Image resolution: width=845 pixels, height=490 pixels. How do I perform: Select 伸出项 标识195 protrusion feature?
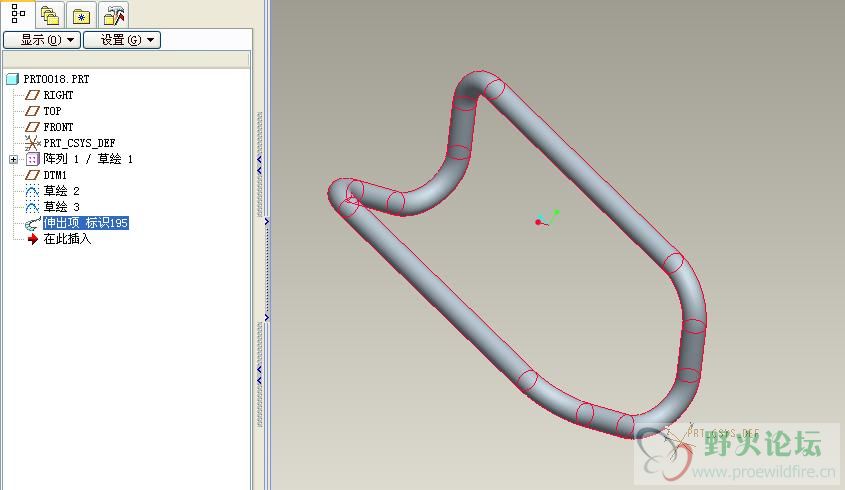86,223
